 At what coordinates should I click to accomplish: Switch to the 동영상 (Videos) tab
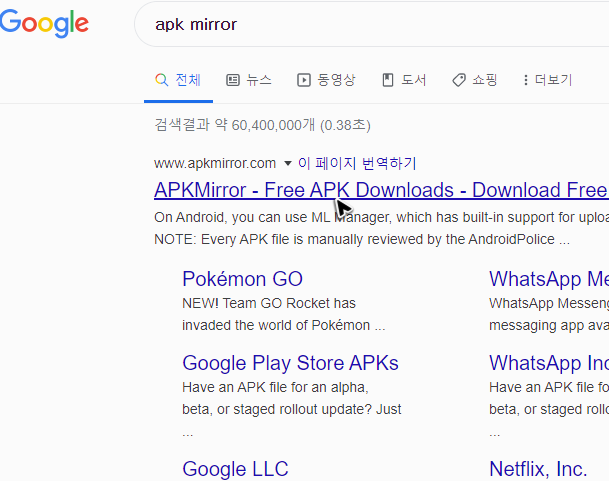326,80
